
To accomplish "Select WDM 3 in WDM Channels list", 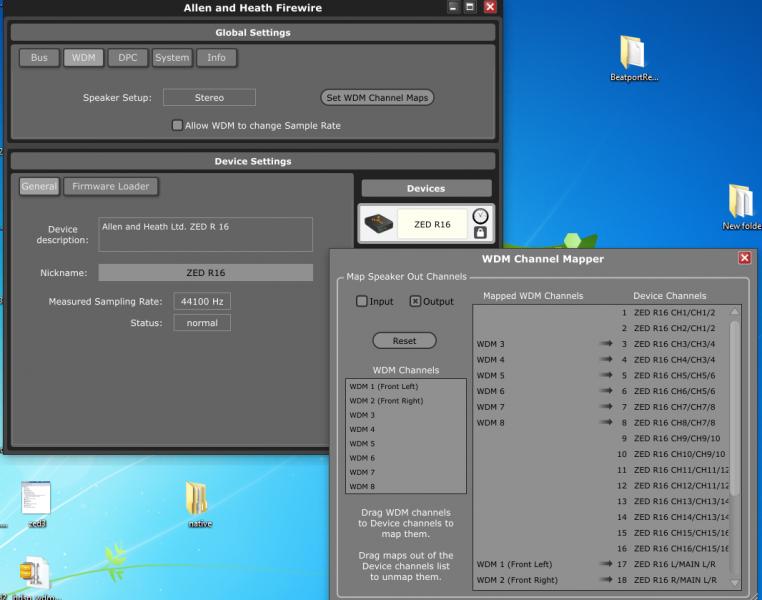I will (406, 415).
